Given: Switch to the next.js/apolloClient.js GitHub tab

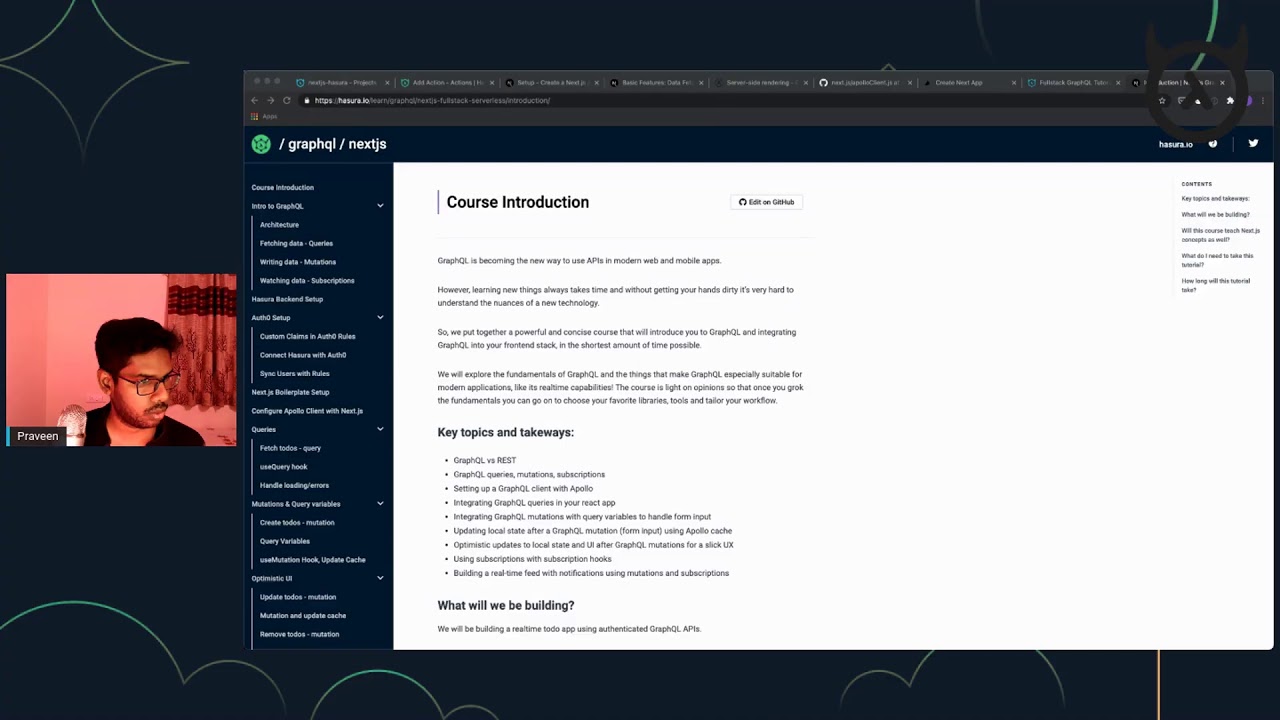Looking at the screenshot, I should [865, 83].
